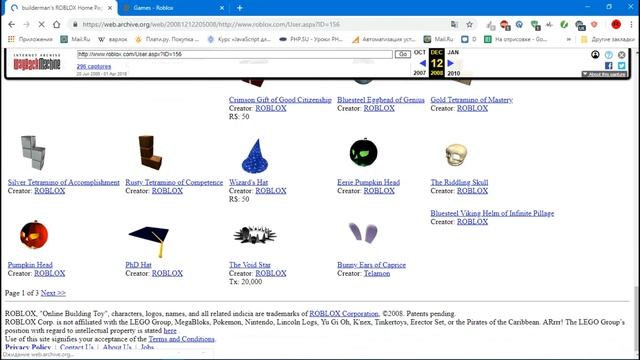This screenshot has width=640, height=360.
Task: Open creator Telamon link
Action: coord(377,273)
